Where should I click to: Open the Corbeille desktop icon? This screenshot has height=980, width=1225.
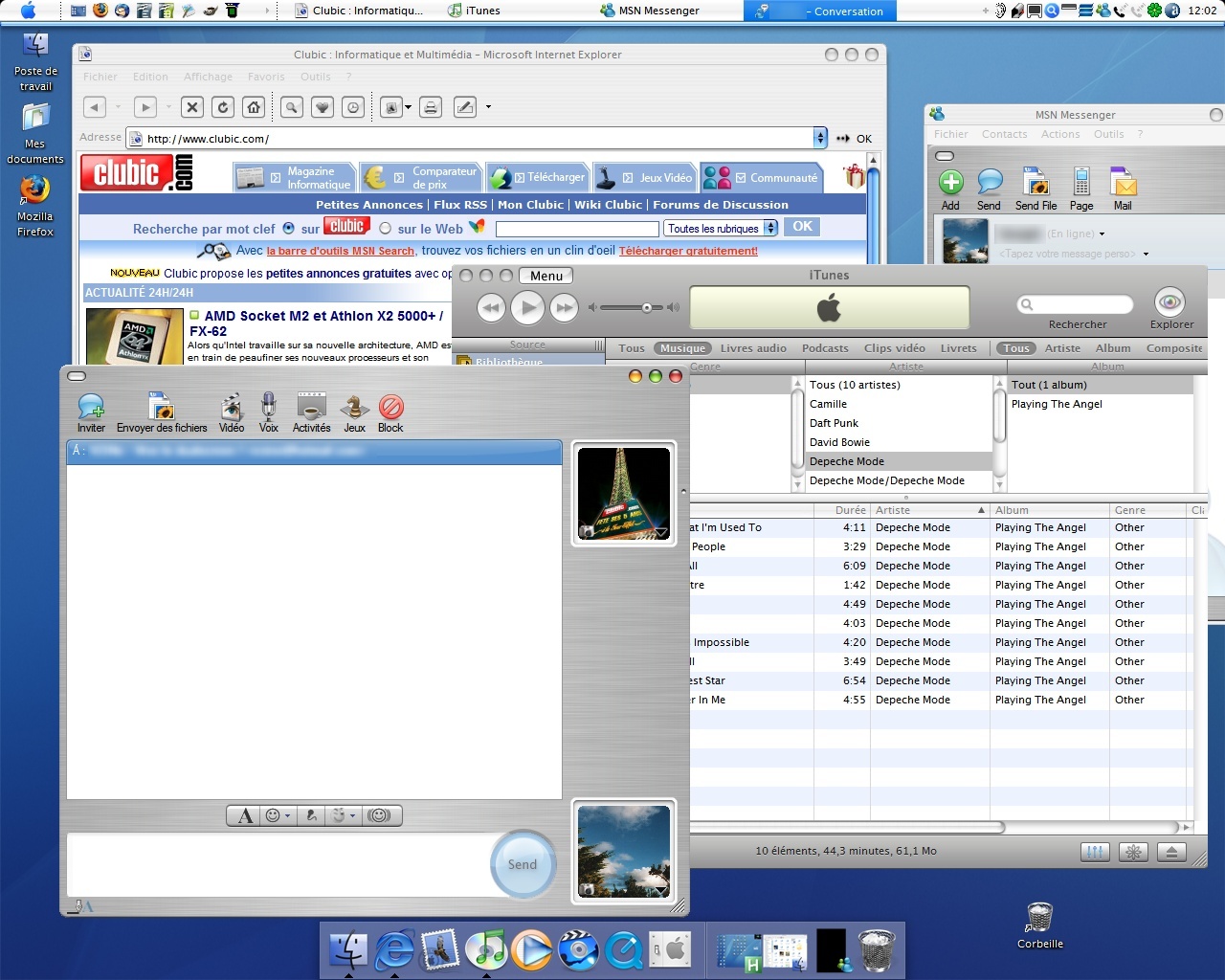click(1039, 924)
